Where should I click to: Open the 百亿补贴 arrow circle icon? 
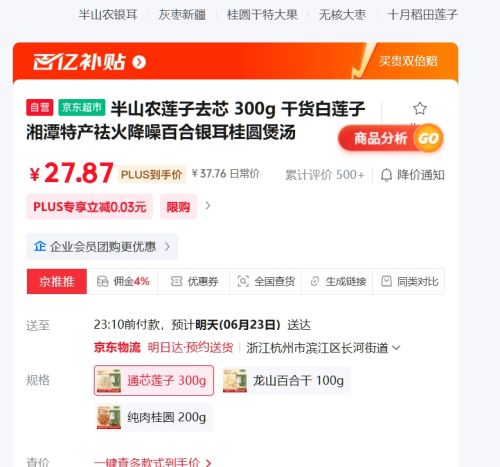[139, 62]
